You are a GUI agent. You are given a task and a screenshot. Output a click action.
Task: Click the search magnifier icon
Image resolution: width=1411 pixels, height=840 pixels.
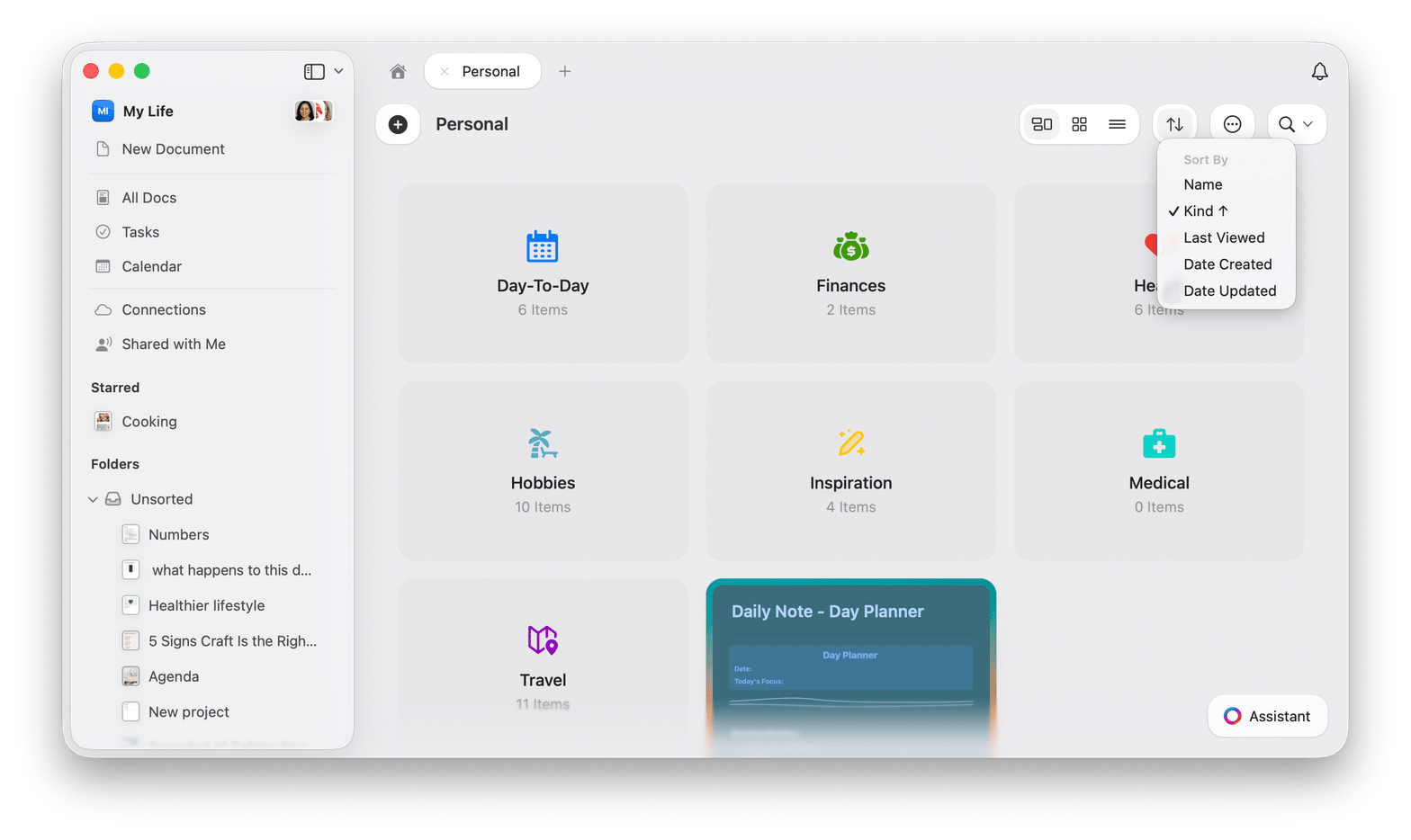(1287, 124)
